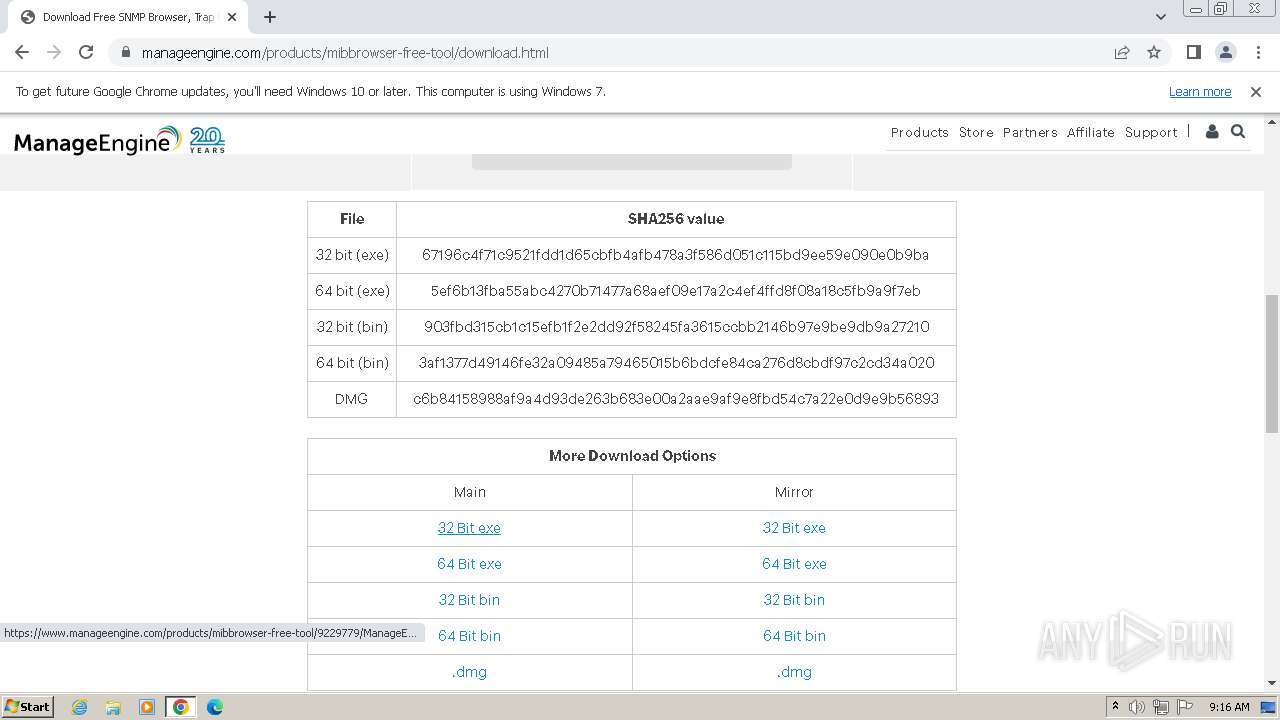Reload the current page

tap(86, 52)
